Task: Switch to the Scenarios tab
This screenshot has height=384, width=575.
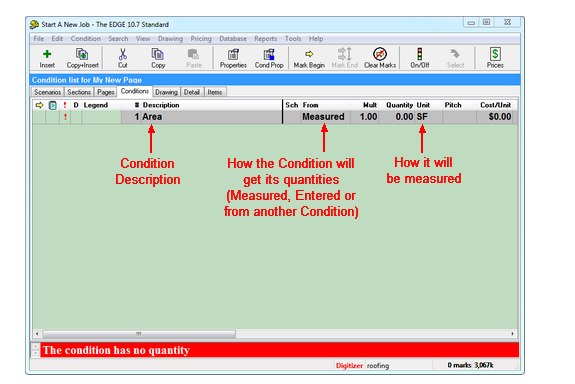Action: pyautogui.click(x=47, y=92)
